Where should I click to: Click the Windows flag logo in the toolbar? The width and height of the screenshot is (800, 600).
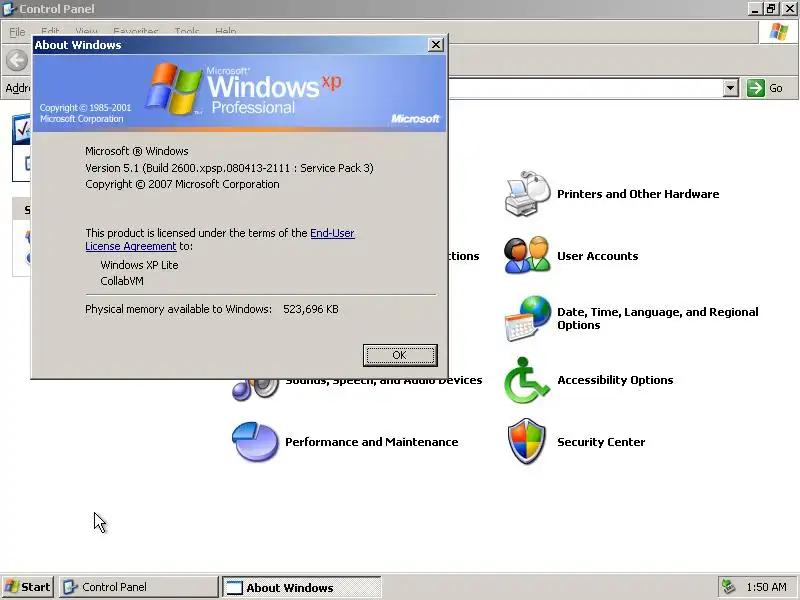(x=779, y=32)
